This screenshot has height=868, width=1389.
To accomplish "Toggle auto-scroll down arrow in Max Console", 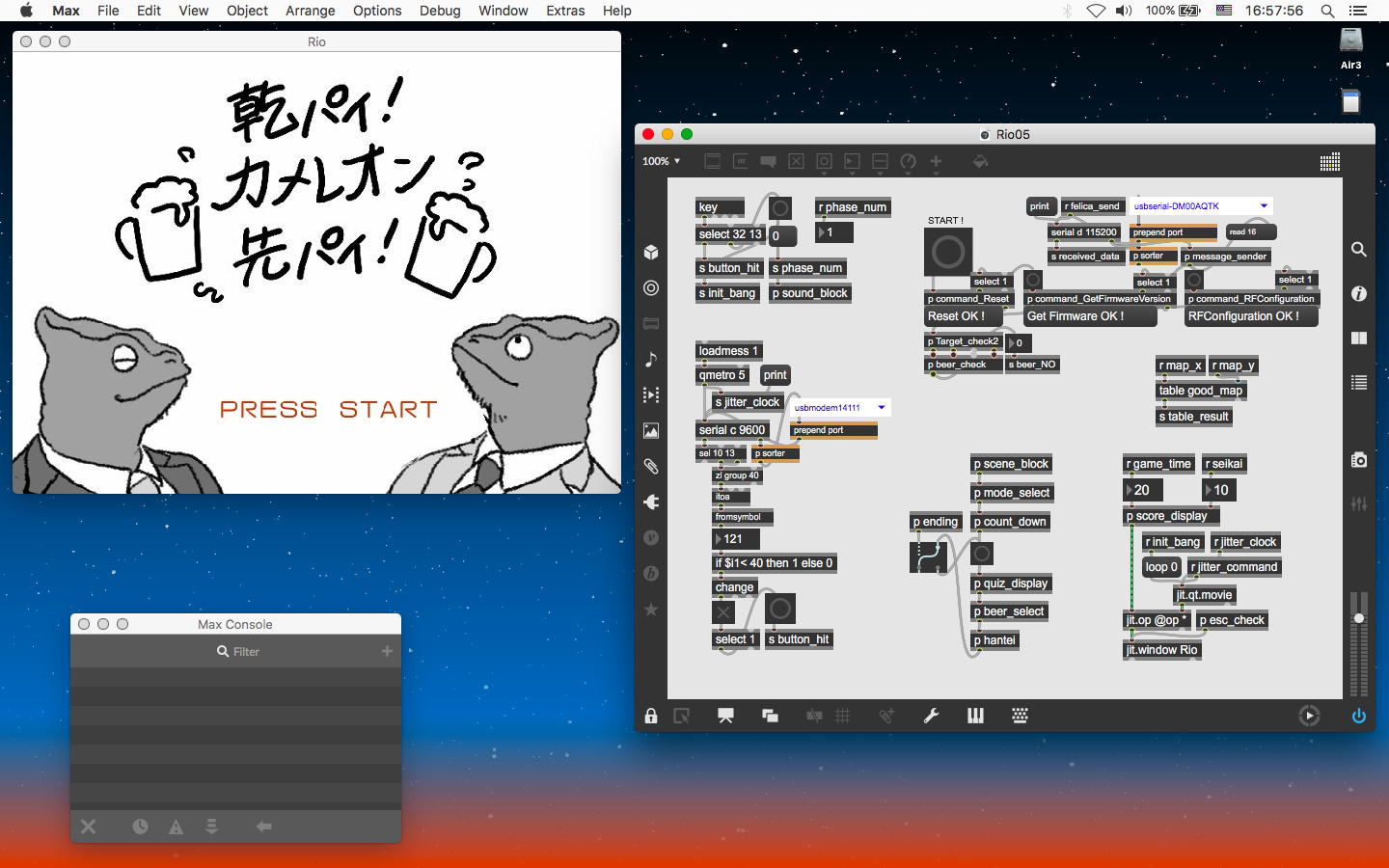I will (x=211, y=827).
